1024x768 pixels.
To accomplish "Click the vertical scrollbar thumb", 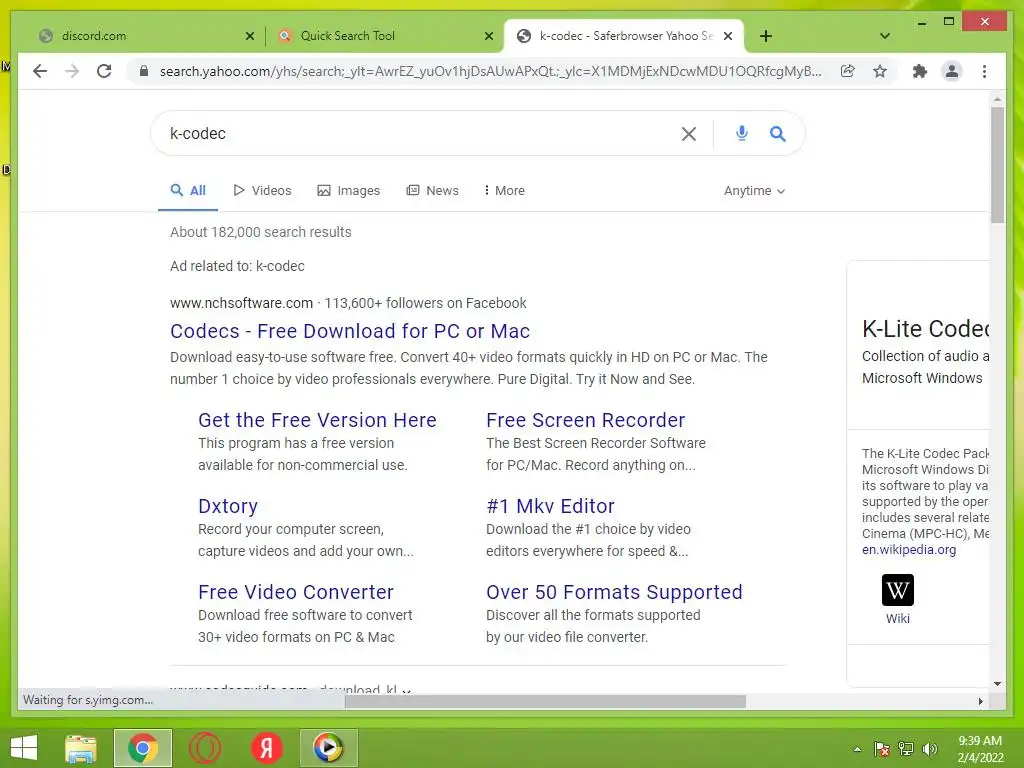I will click(x=997, y=165).
